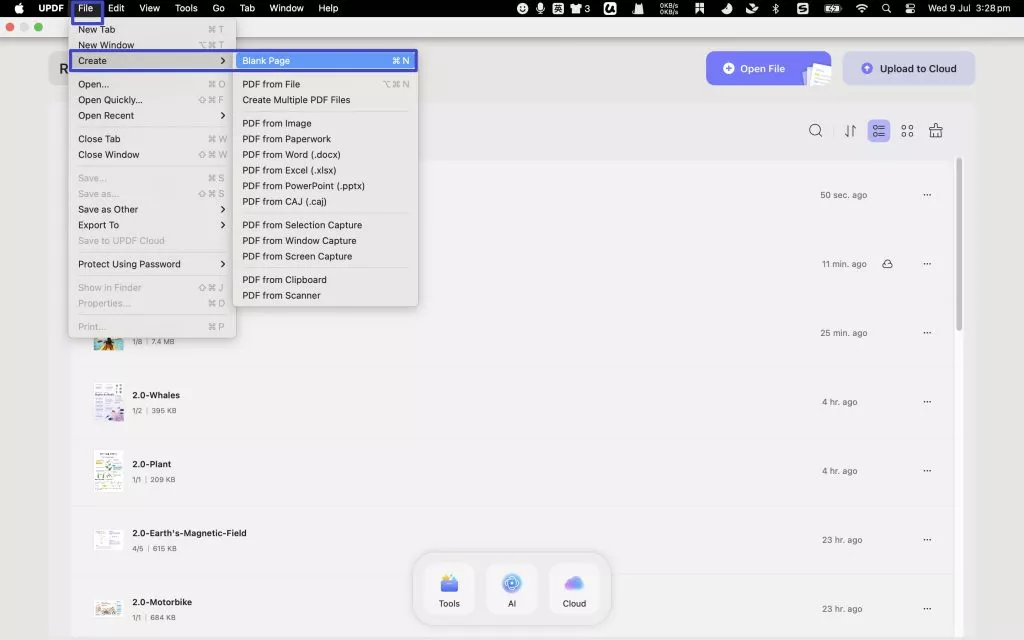The width and height of the screenshot is (1024, 640).
Task: Choose PDF from Image
Action: click(325, 123)
